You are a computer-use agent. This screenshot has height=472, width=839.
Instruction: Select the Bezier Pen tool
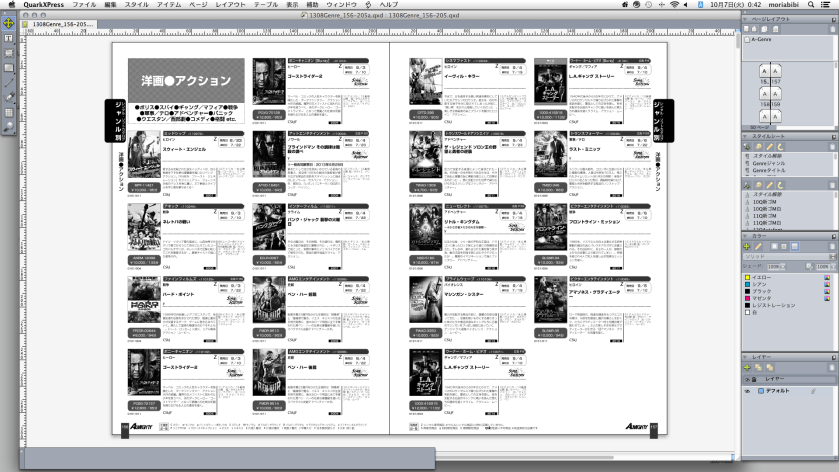coord(9,97)
